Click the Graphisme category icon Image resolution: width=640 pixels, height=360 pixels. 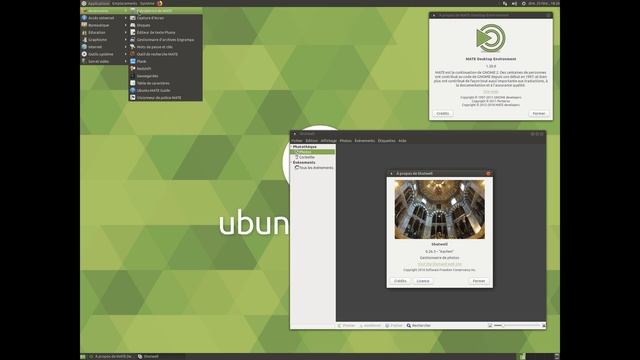(x=84, y=40)
